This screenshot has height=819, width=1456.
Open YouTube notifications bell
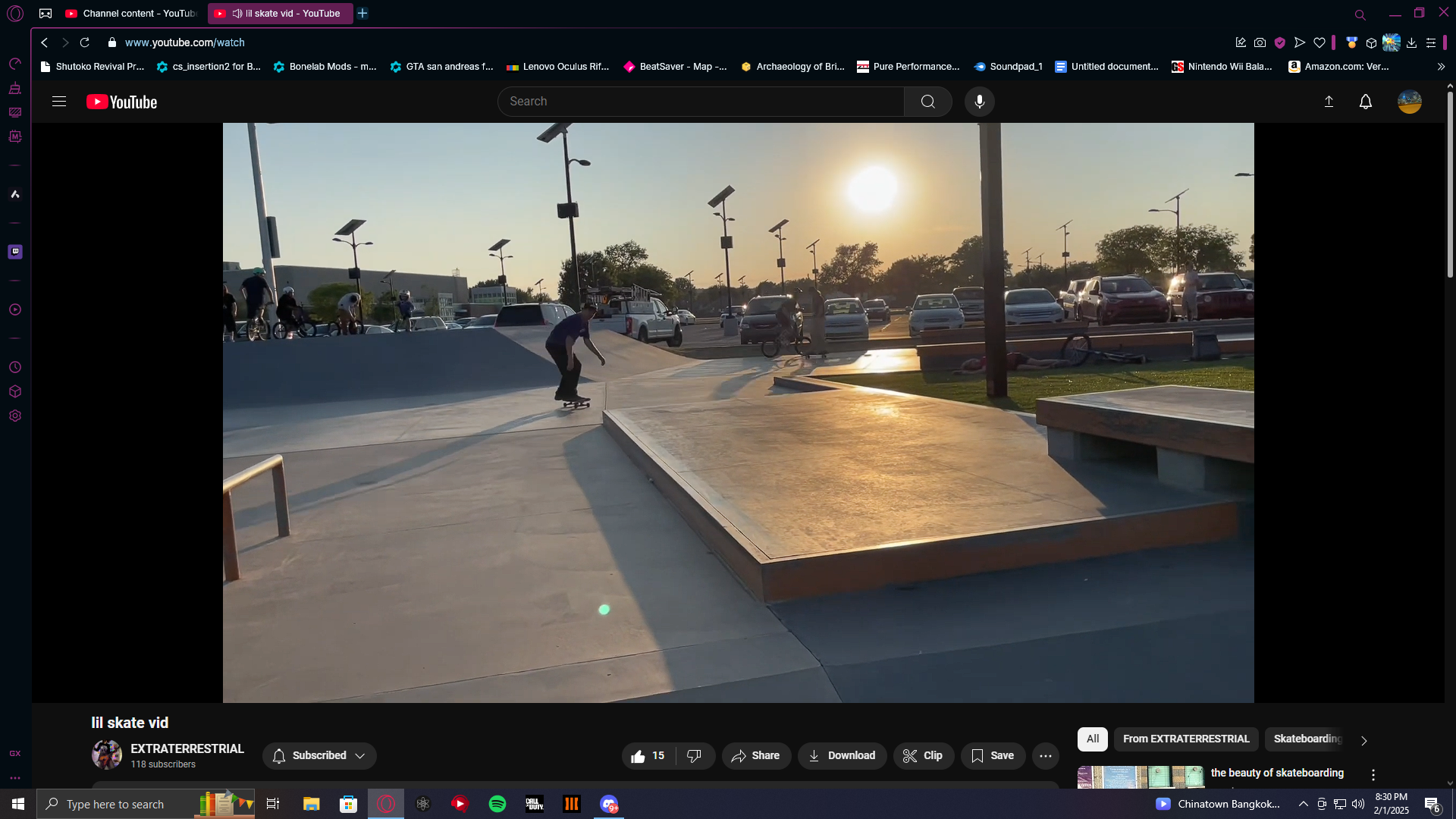[x=1365, y=102]
